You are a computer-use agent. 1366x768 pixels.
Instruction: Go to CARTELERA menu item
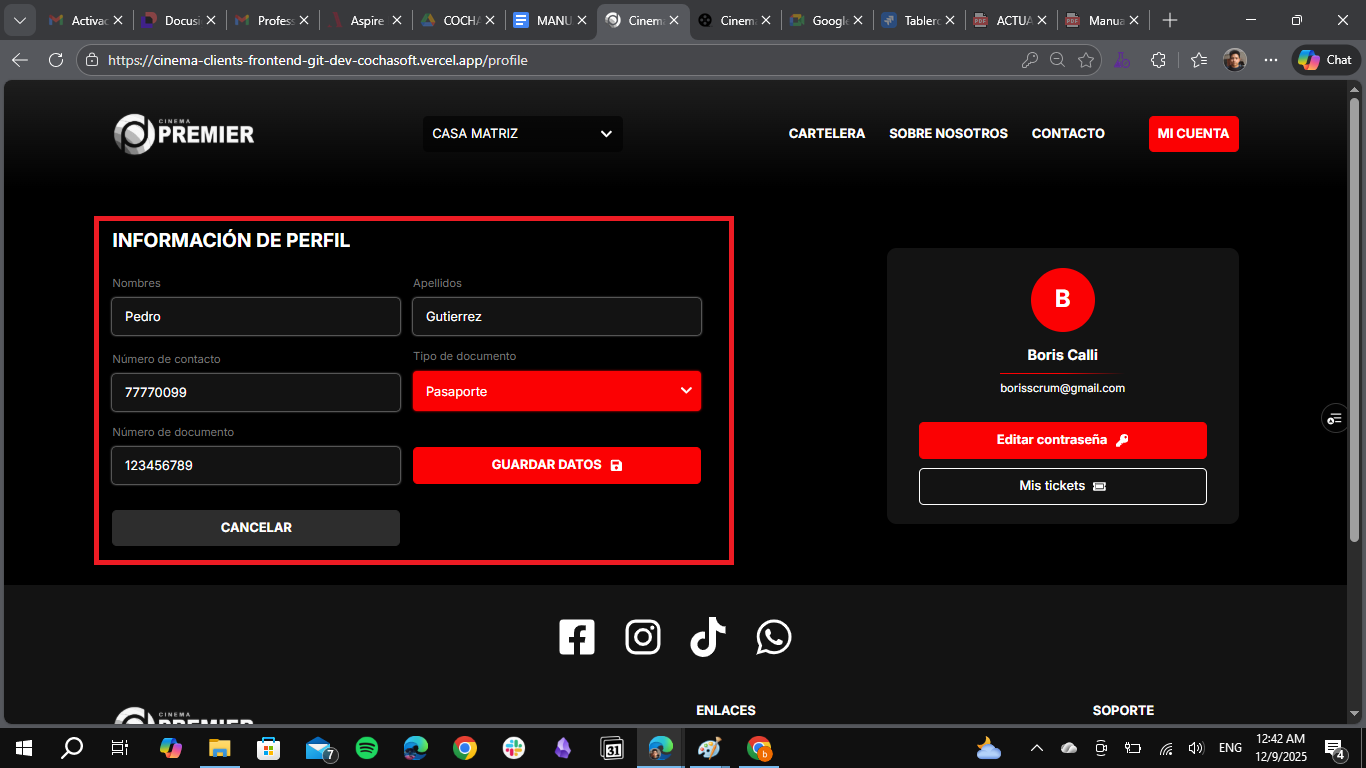click(826, 134)
